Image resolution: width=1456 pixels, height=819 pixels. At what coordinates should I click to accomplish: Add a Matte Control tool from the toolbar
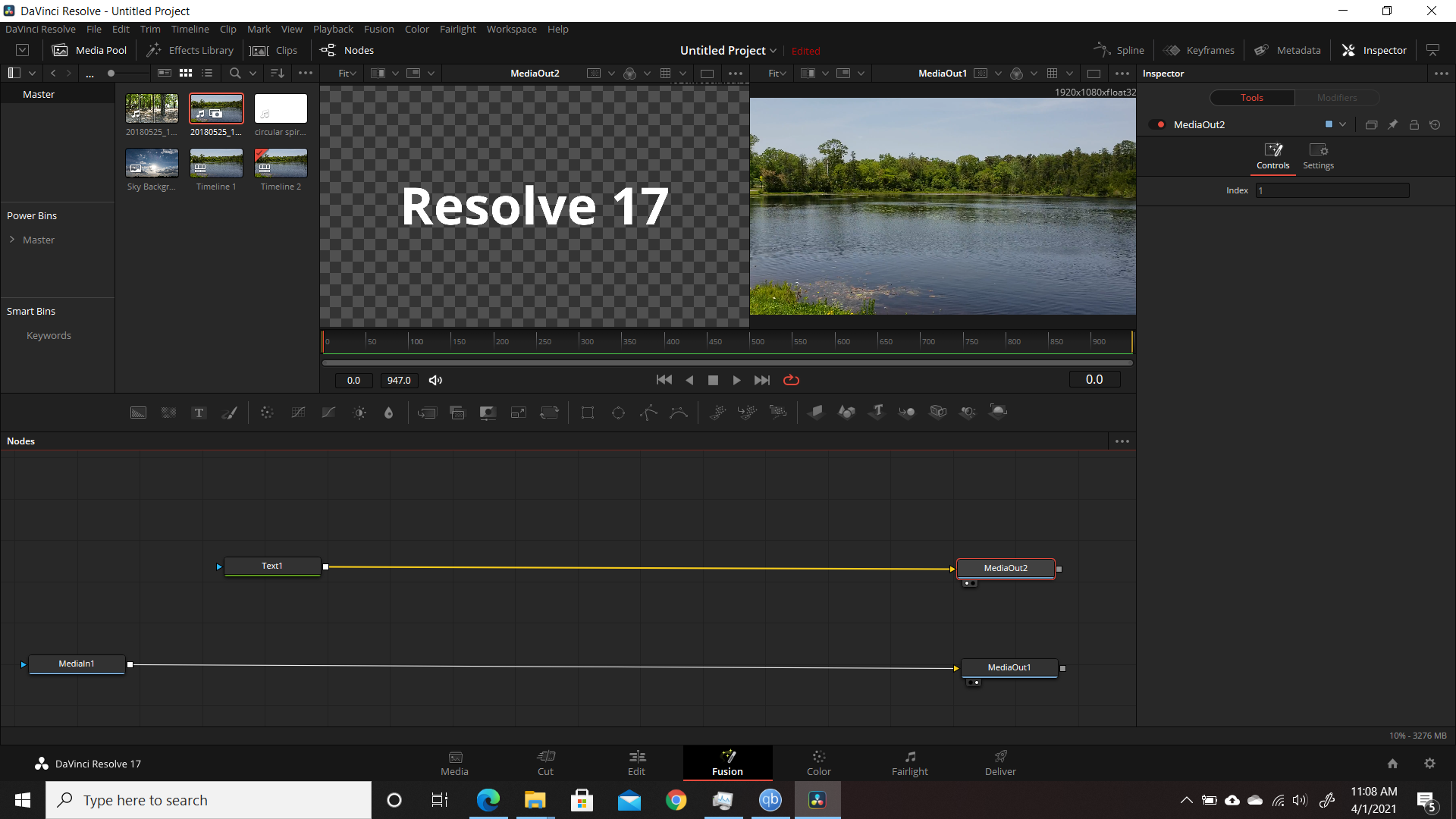(x=488, y=413)
